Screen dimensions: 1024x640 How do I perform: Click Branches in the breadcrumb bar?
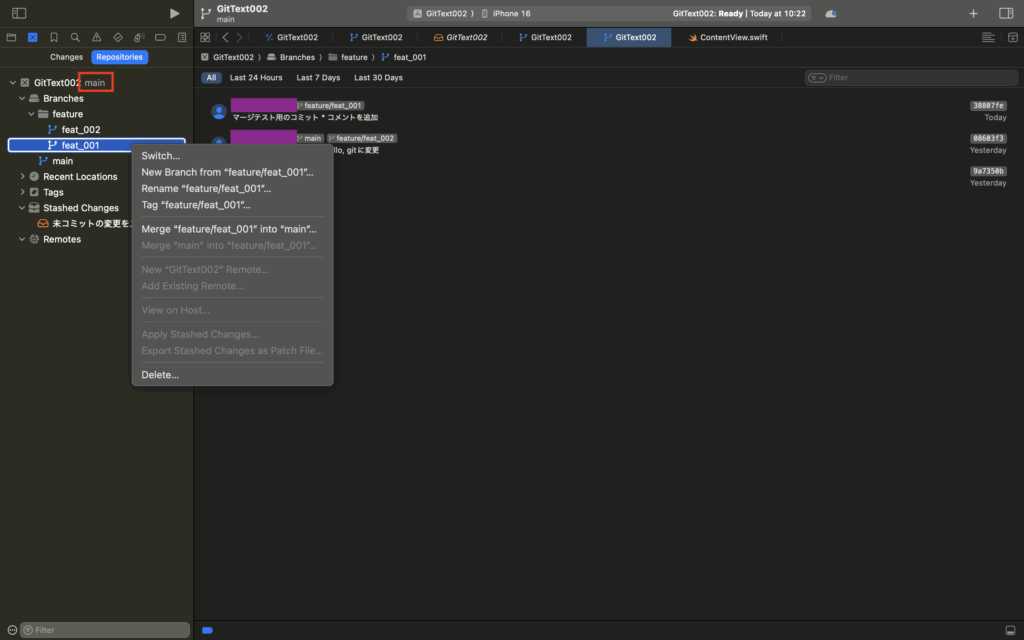291,57
